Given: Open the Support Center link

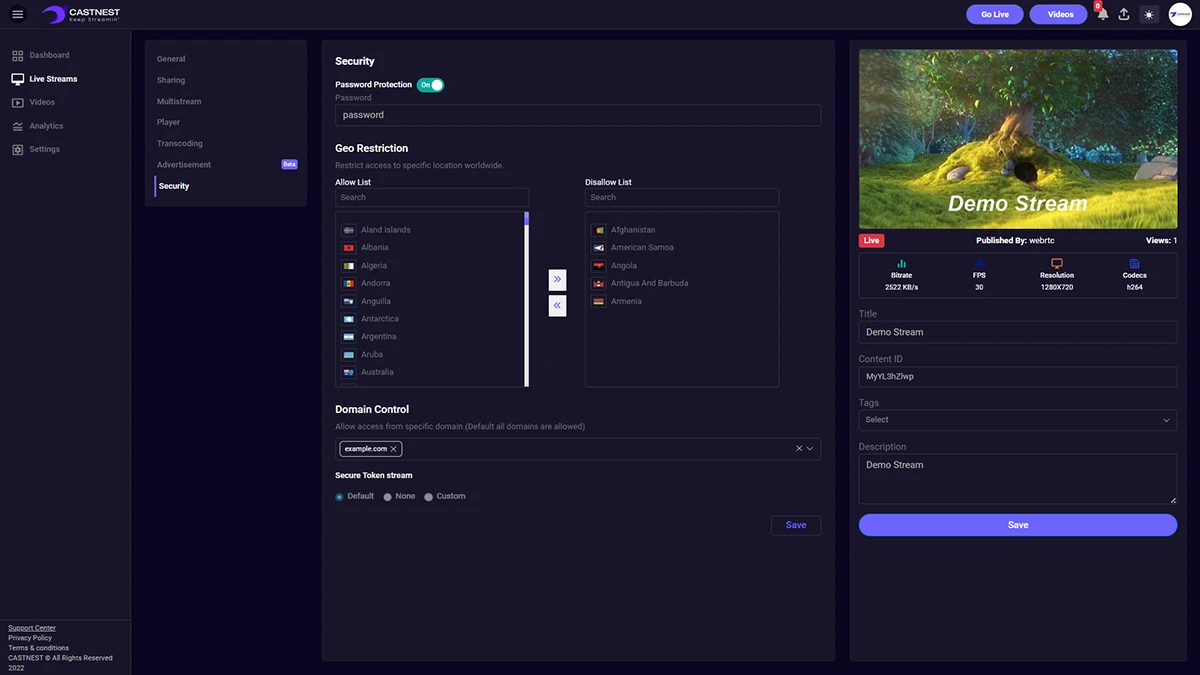Looking at the screenshot, I should click(x=32, y=628).
